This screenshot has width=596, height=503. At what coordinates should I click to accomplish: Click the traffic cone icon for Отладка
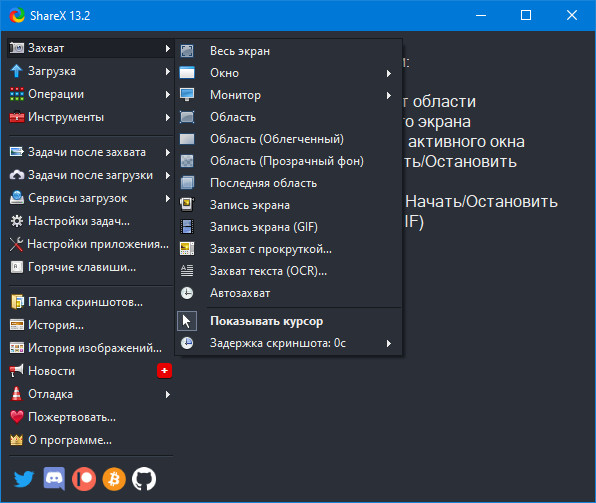point(16,394)
